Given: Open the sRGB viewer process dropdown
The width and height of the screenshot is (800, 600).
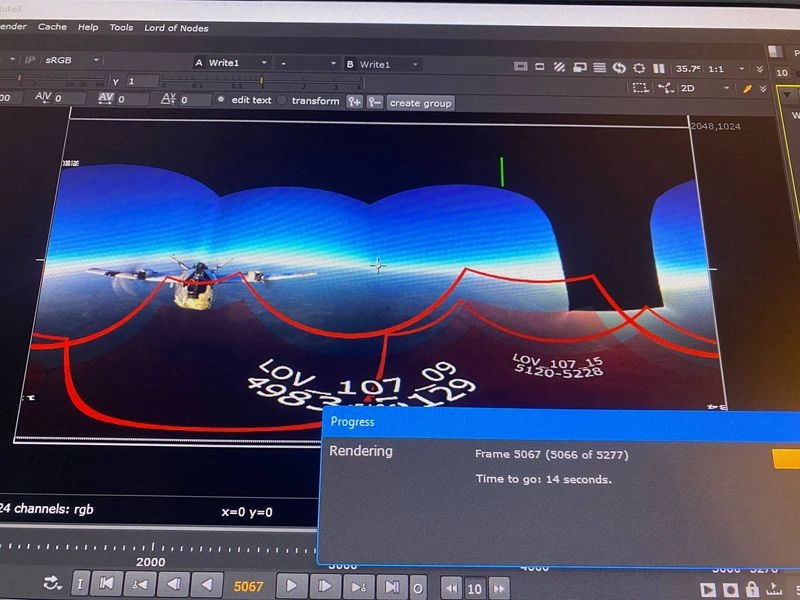Looking at the screenshot, I should 72,60.
